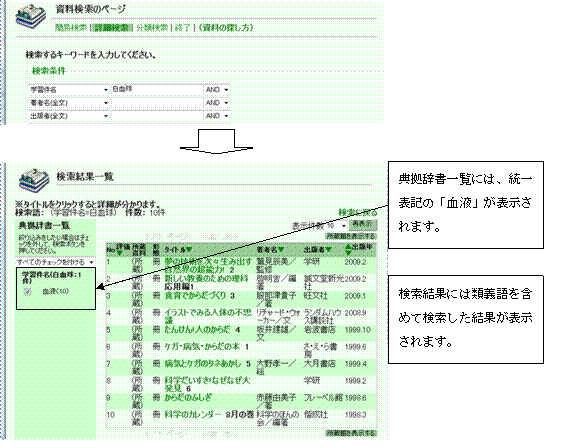The height and width of the screenshot is (448, 567).
Task: Sort by No column arrow icon
Action: tap(119, 253)
